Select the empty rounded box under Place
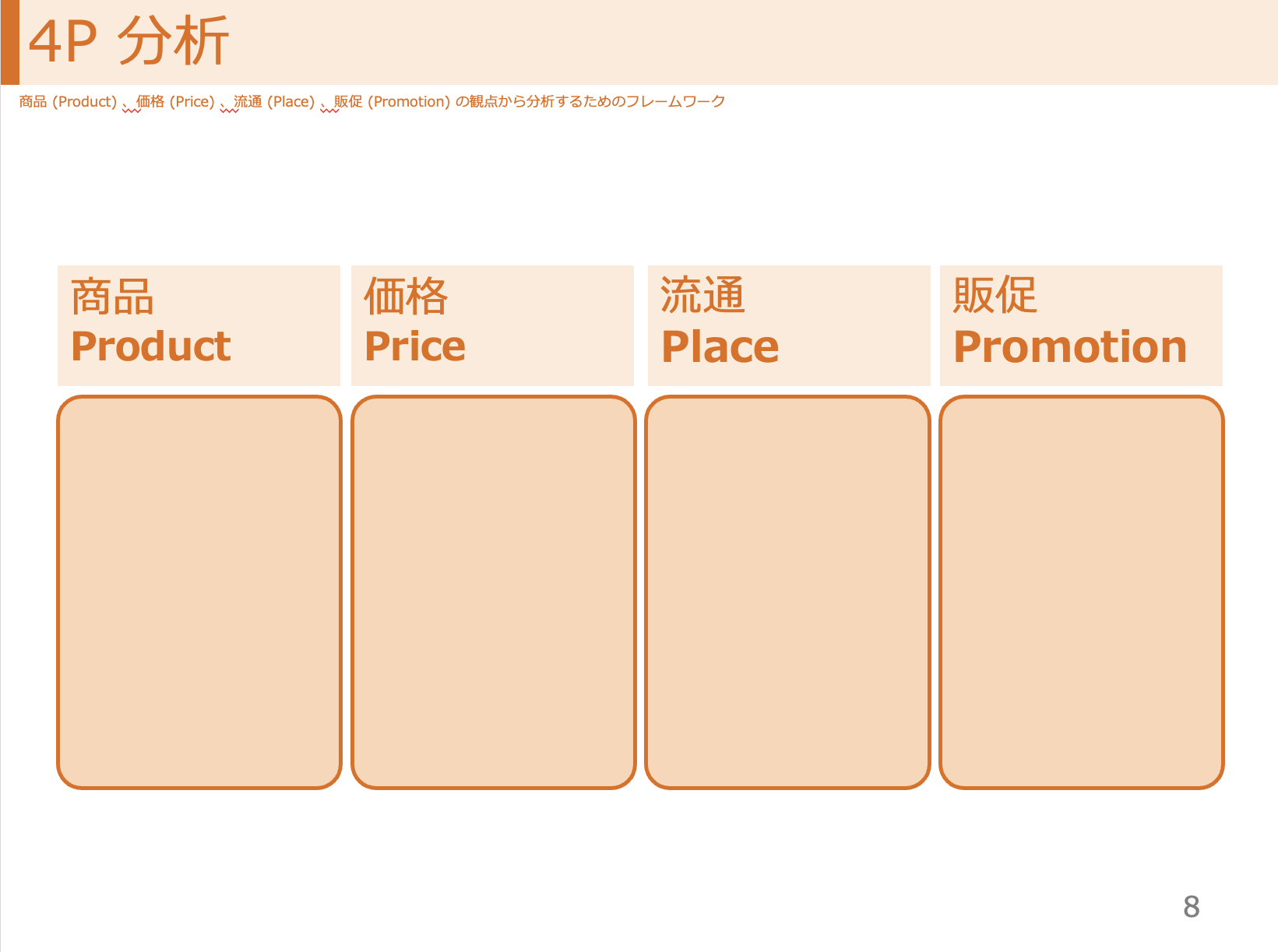This screenshot has width=1278, height=952. [787, 592]
